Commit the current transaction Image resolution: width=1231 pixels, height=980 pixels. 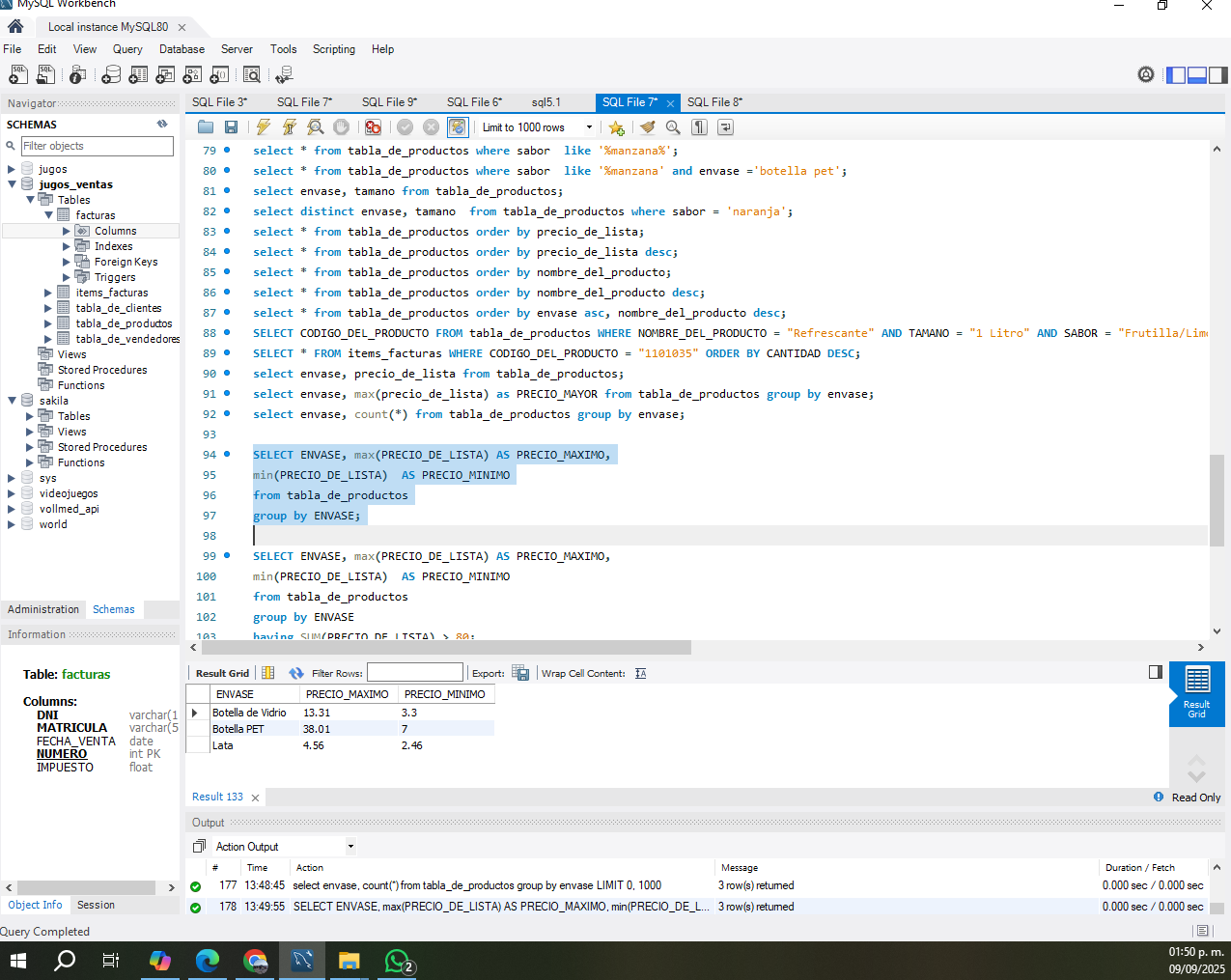[x=406, y=127]
